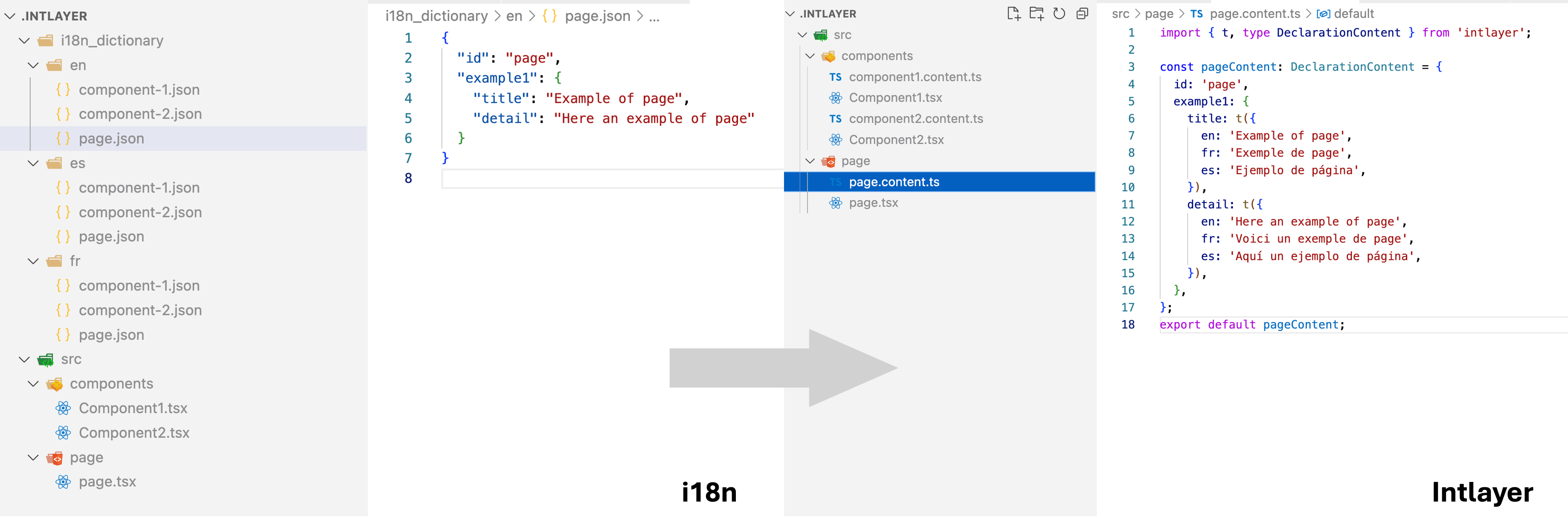The image size is (1568, 529).
Task: Click the New Folder icon in the right explorer header
Action: tap(1037, 14)
